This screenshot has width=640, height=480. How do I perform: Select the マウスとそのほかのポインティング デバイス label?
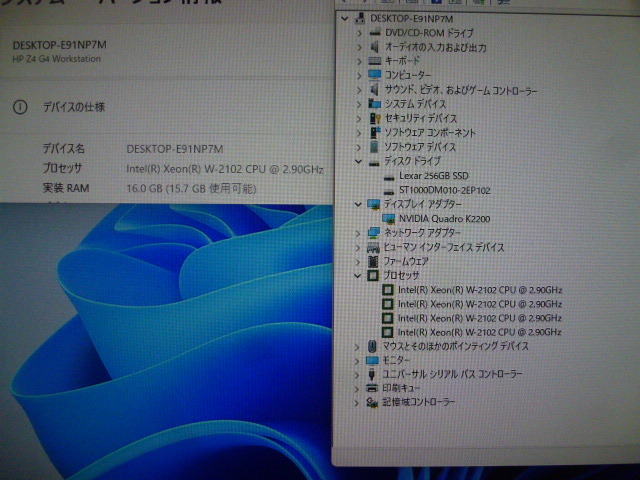point(456,346)
